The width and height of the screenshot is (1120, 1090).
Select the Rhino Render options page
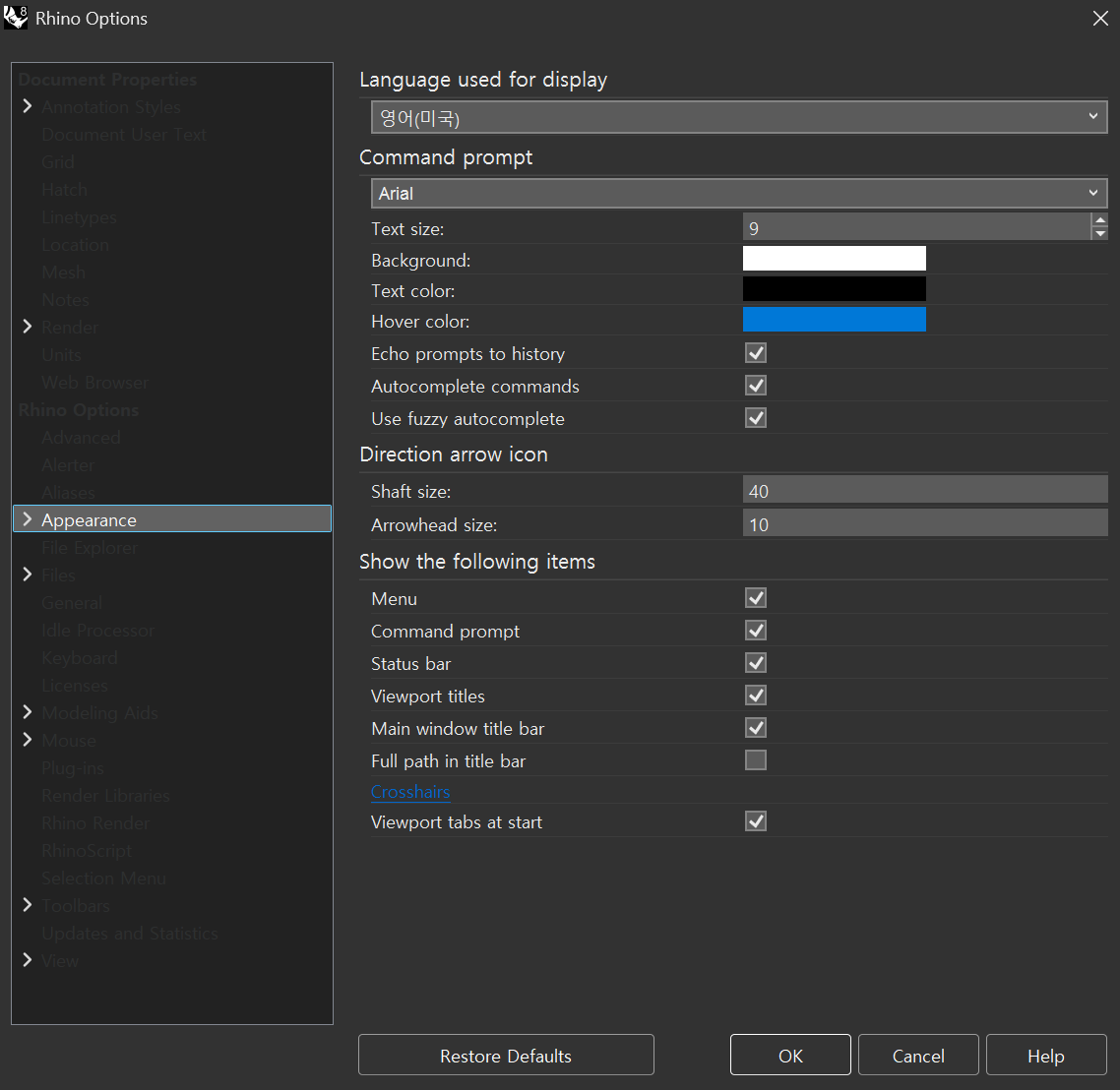[x=95, y=823]
